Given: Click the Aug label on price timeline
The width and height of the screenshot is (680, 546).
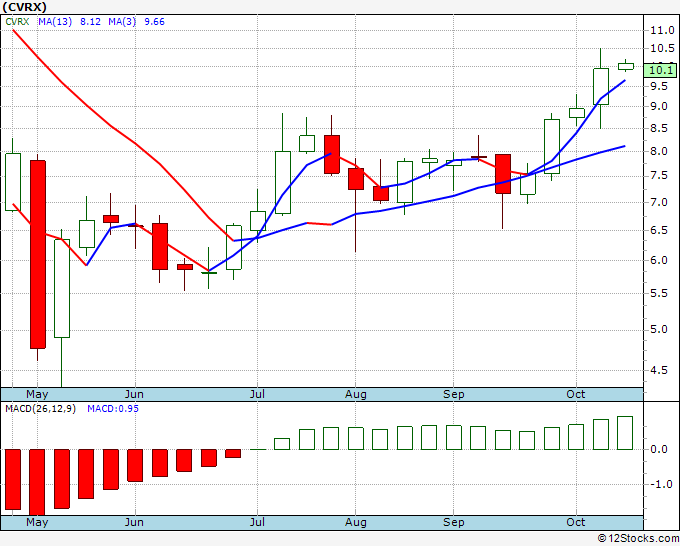Looking at the screenshot, I should click(356, 394).
